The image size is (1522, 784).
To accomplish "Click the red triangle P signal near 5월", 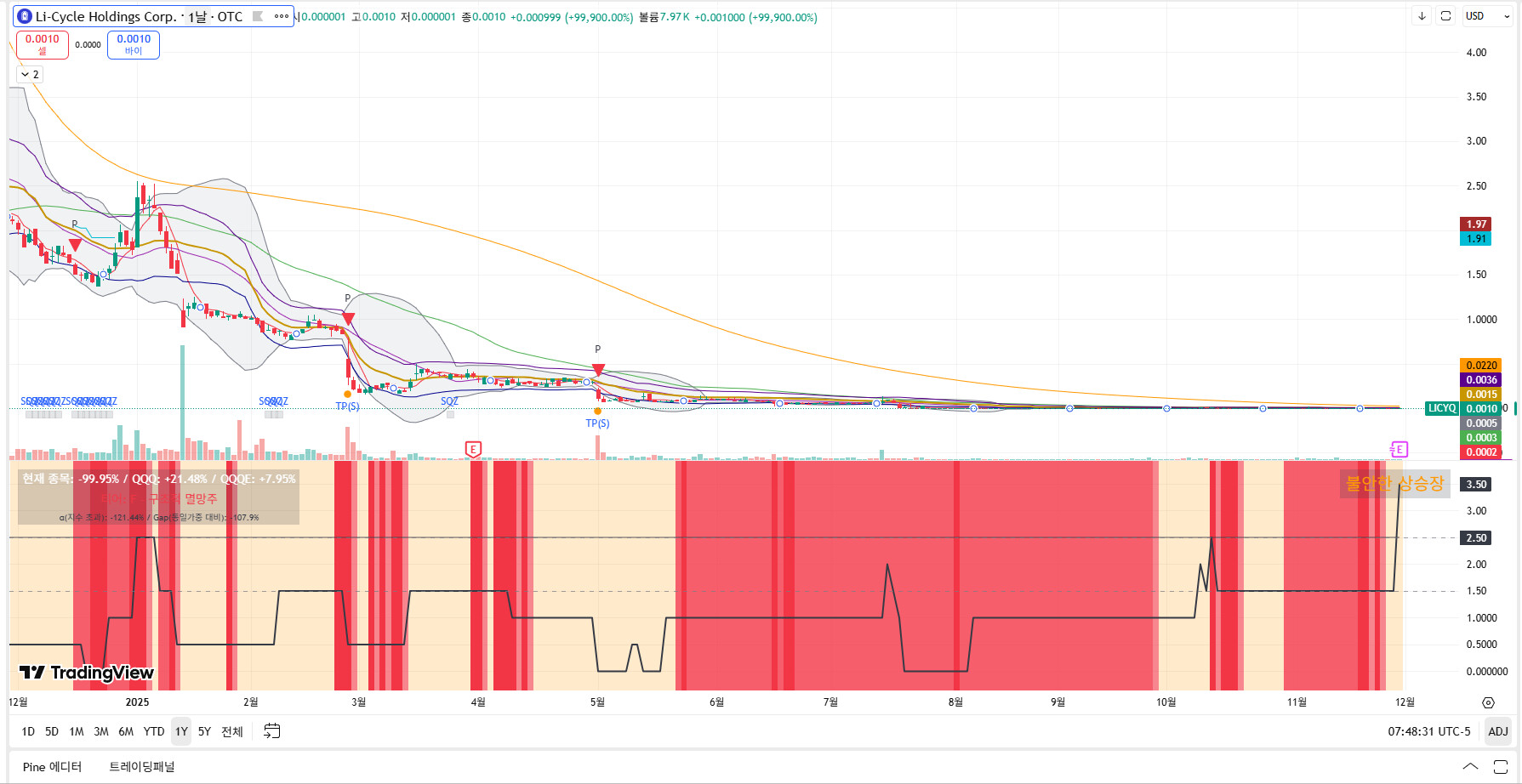I will [598, 370].
